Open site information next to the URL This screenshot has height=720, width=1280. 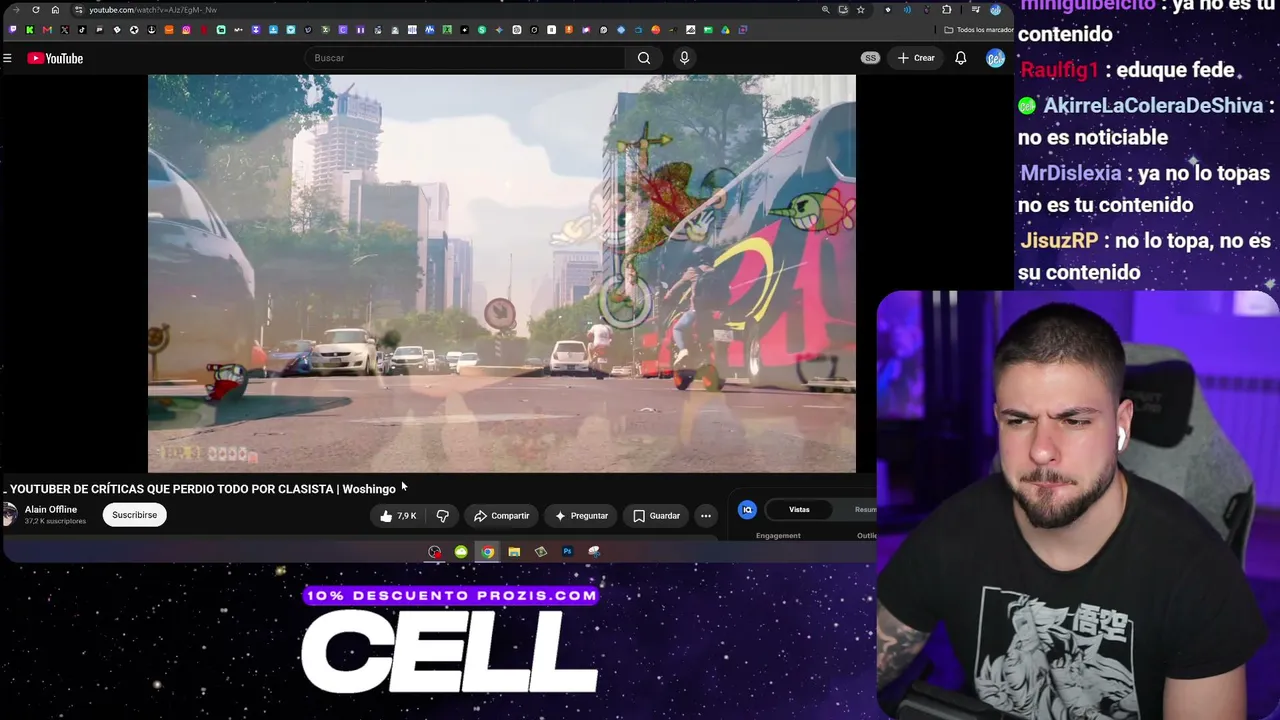pos(79,10)
